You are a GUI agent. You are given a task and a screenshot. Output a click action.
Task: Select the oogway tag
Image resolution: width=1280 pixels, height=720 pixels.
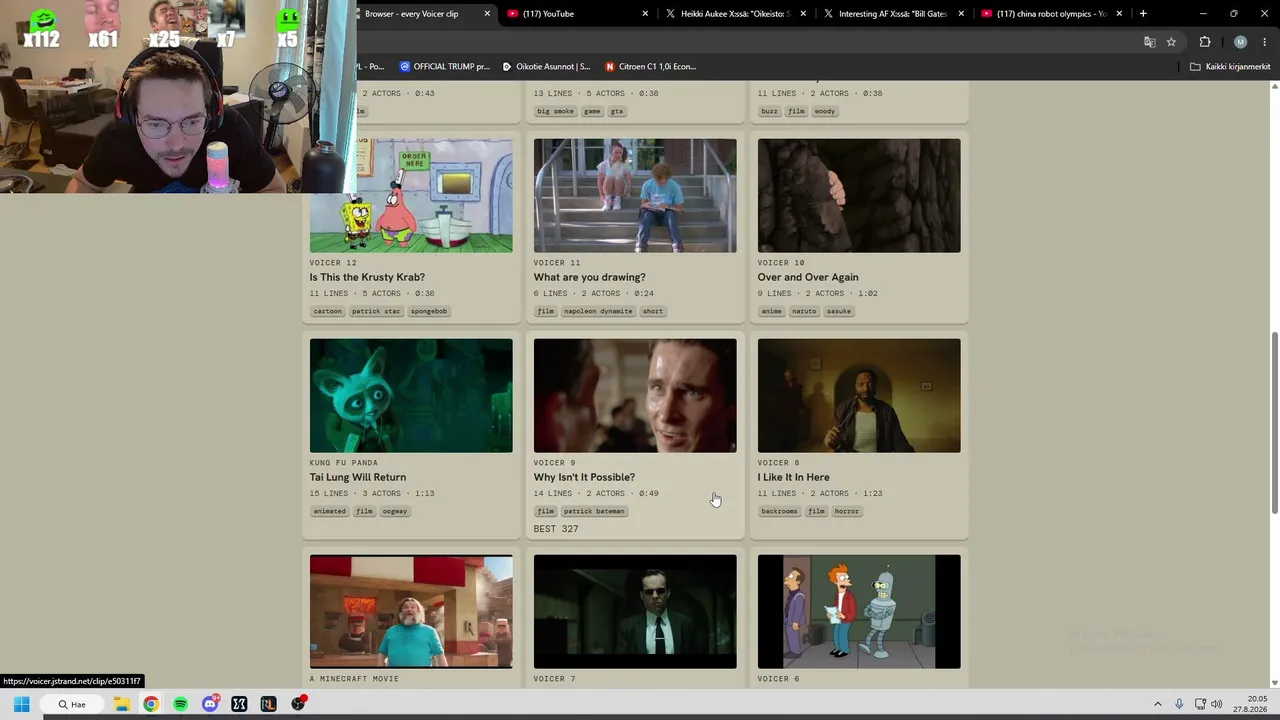coord(394,511)
